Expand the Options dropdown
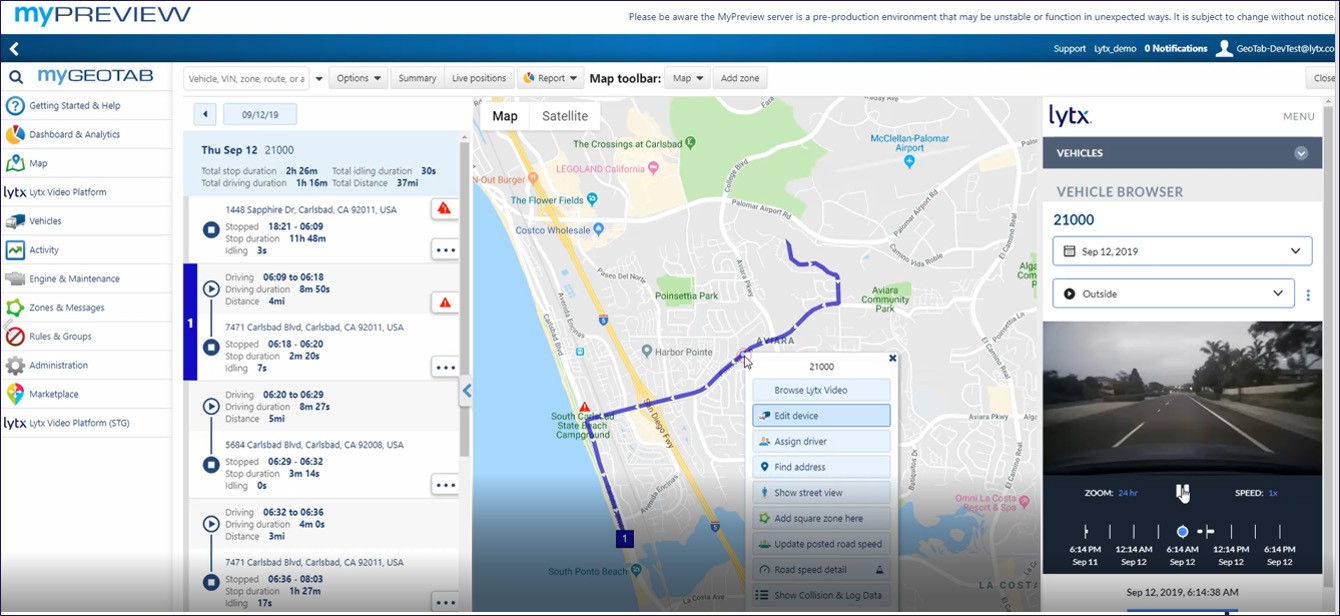1340x616 pixels. tap(358, 78)
